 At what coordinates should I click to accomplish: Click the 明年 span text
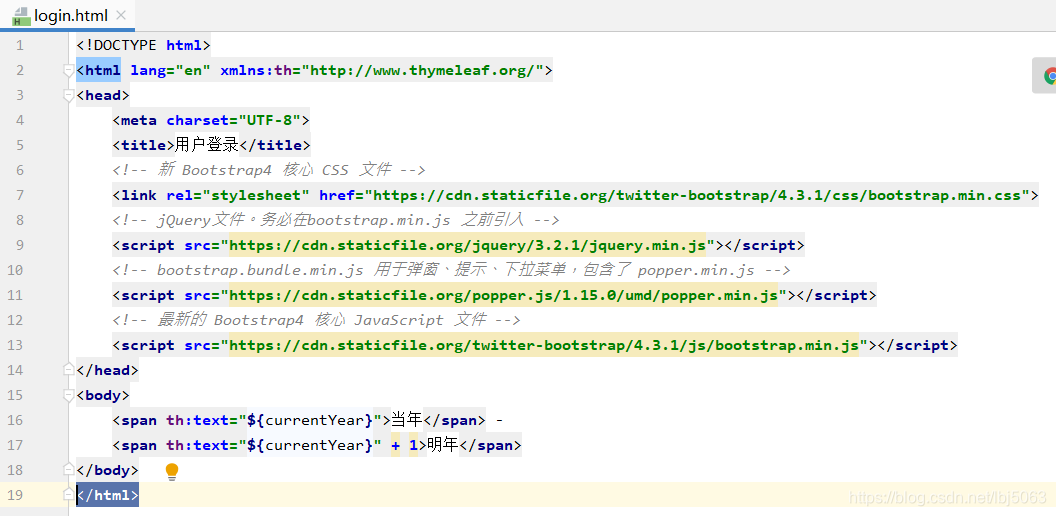443,445
